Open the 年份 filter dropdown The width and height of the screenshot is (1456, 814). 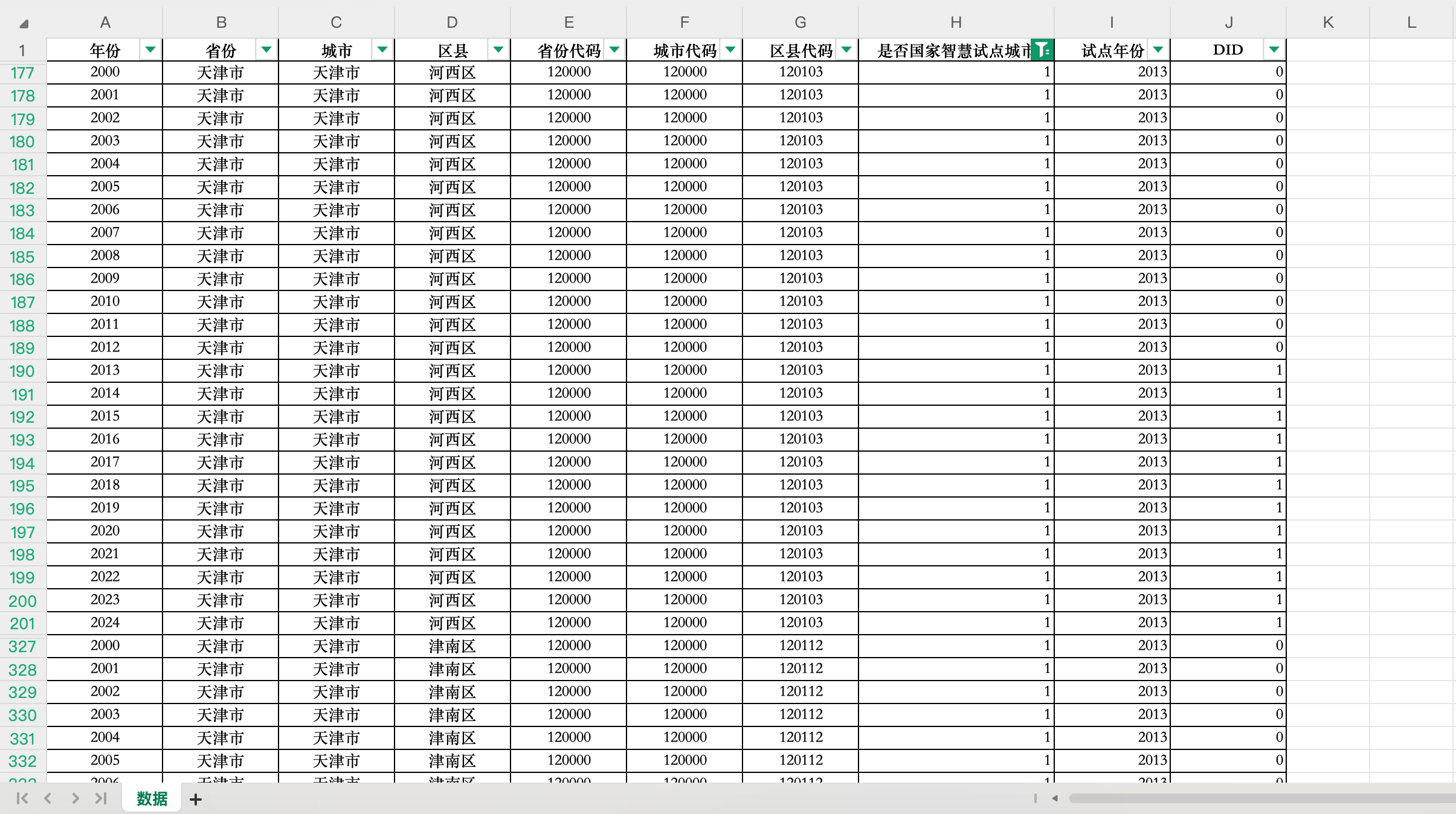tap(150, 50)
